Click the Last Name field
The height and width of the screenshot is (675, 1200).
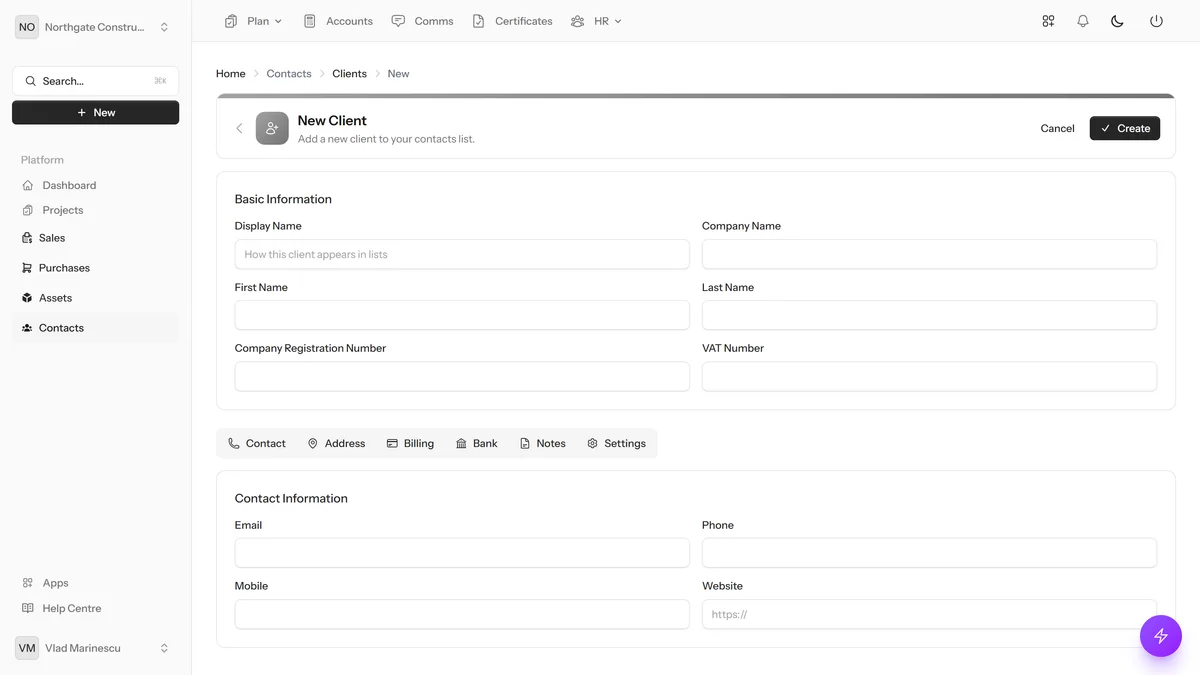click(929, 315)
